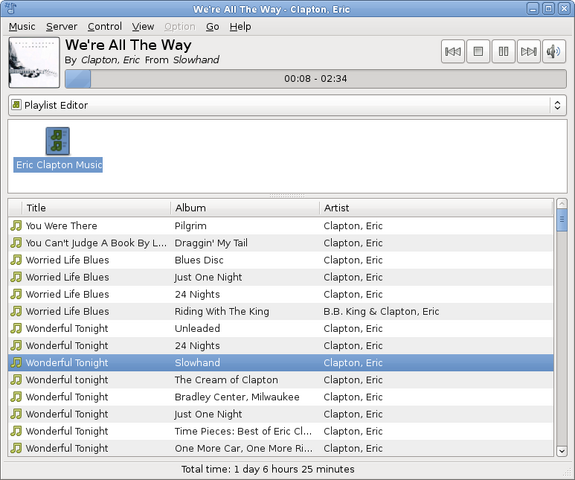Open the Server menu
Viewport: 575px width, 480px height.
[62, 26]
